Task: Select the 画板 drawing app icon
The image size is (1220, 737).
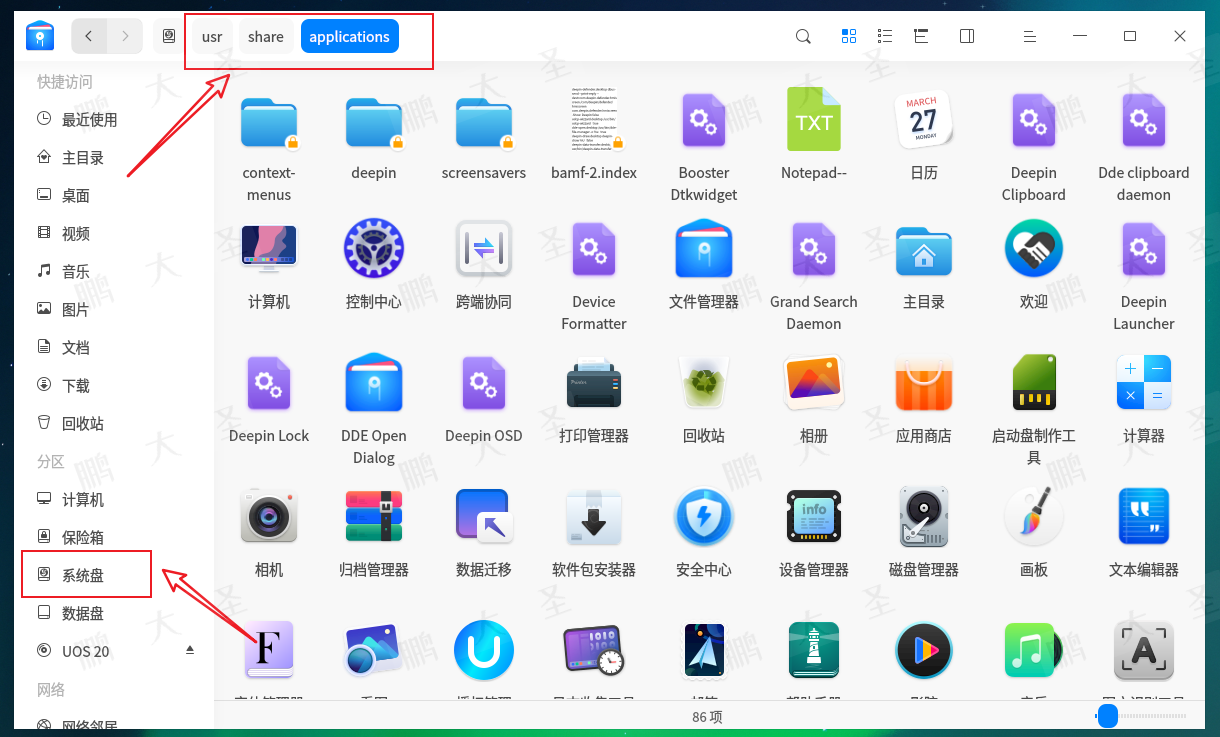Action: (x=1034, y=517)
